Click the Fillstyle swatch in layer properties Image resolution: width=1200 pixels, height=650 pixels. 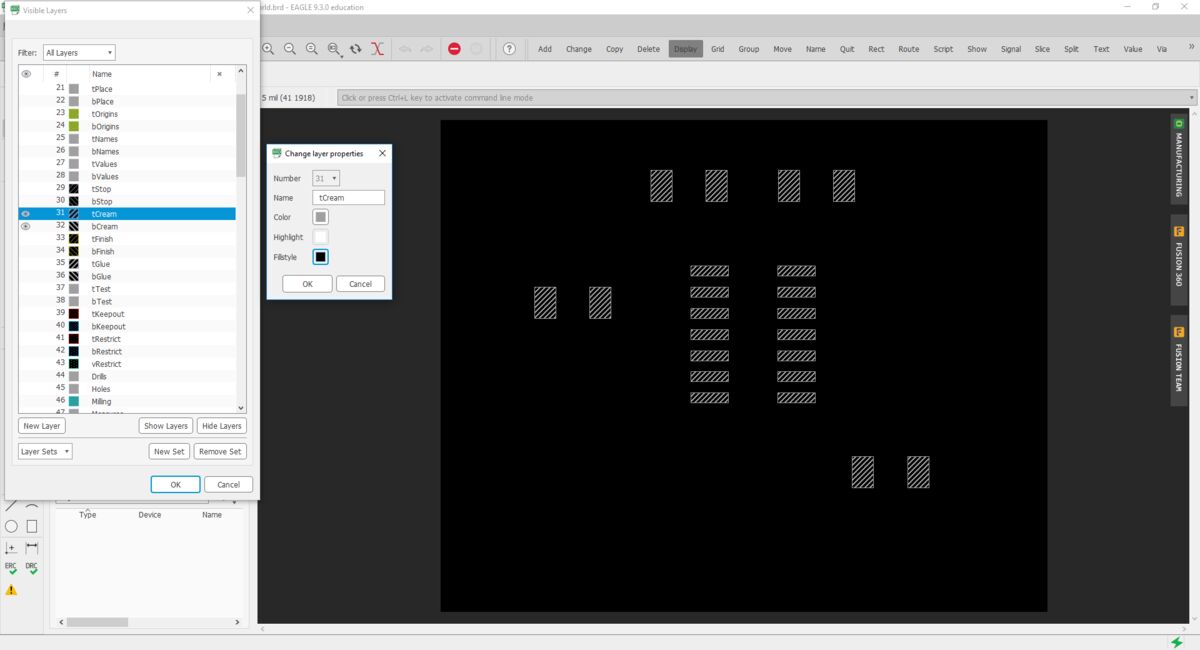coord(320,257)
